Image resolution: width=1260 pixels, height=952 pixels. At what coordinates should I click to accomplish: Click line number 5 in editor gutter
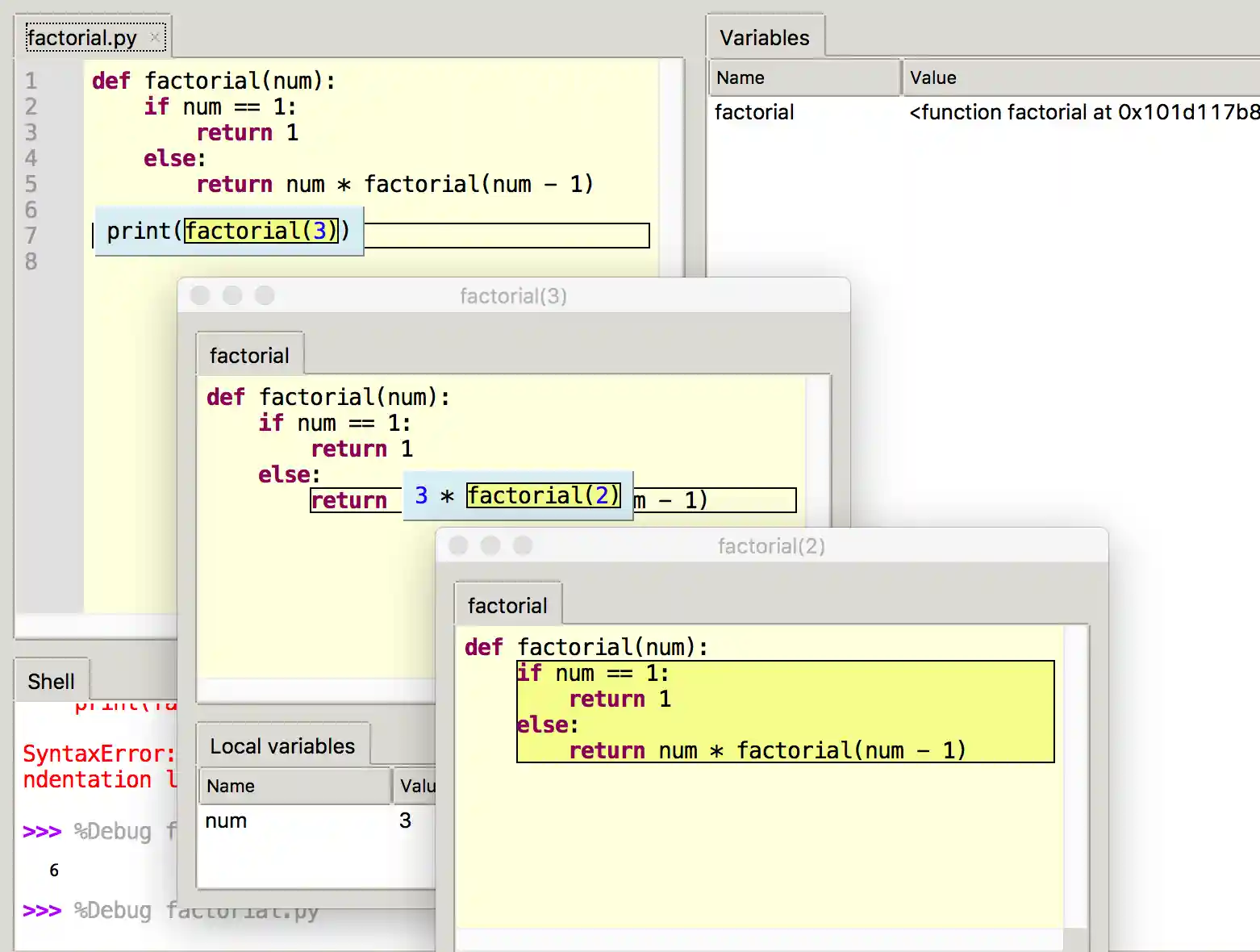pyautogui.click(x=31, y=184)
